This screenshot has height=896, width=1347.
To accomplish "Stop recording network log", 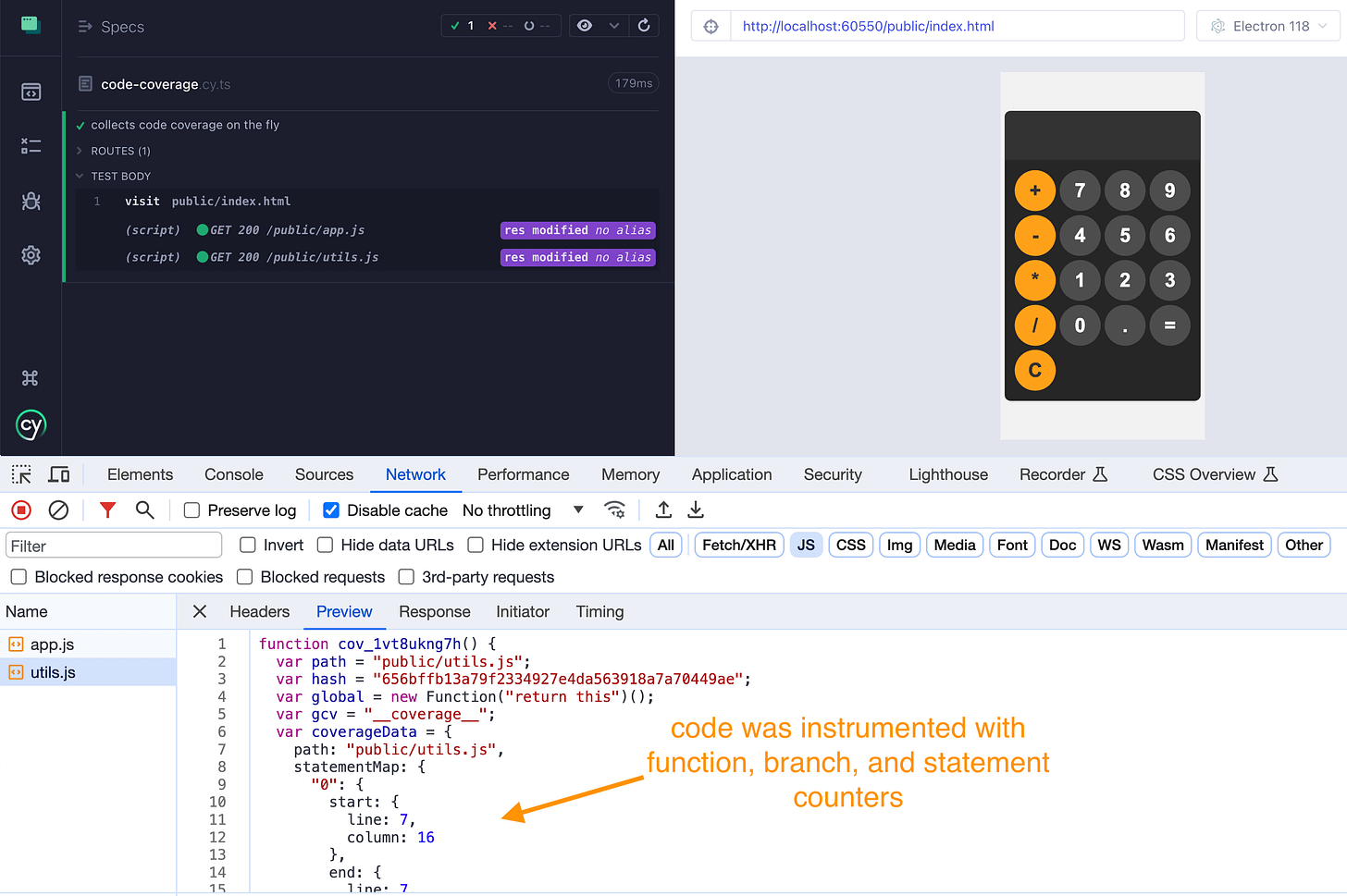I will 21,509.
